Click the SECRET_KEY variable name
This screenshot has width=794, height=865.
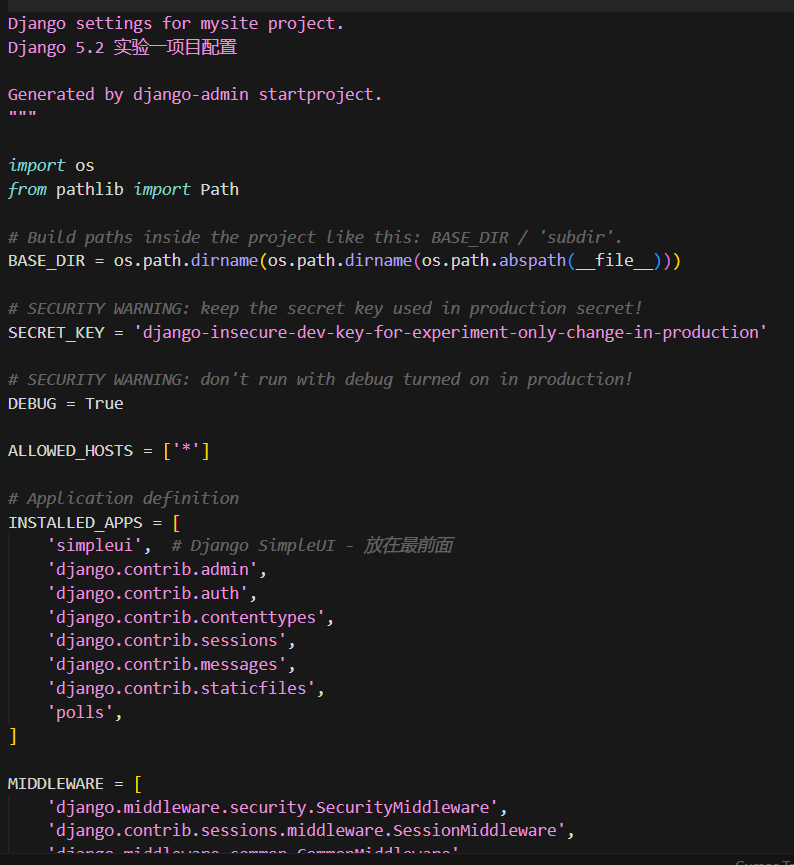tap(56, 333)
